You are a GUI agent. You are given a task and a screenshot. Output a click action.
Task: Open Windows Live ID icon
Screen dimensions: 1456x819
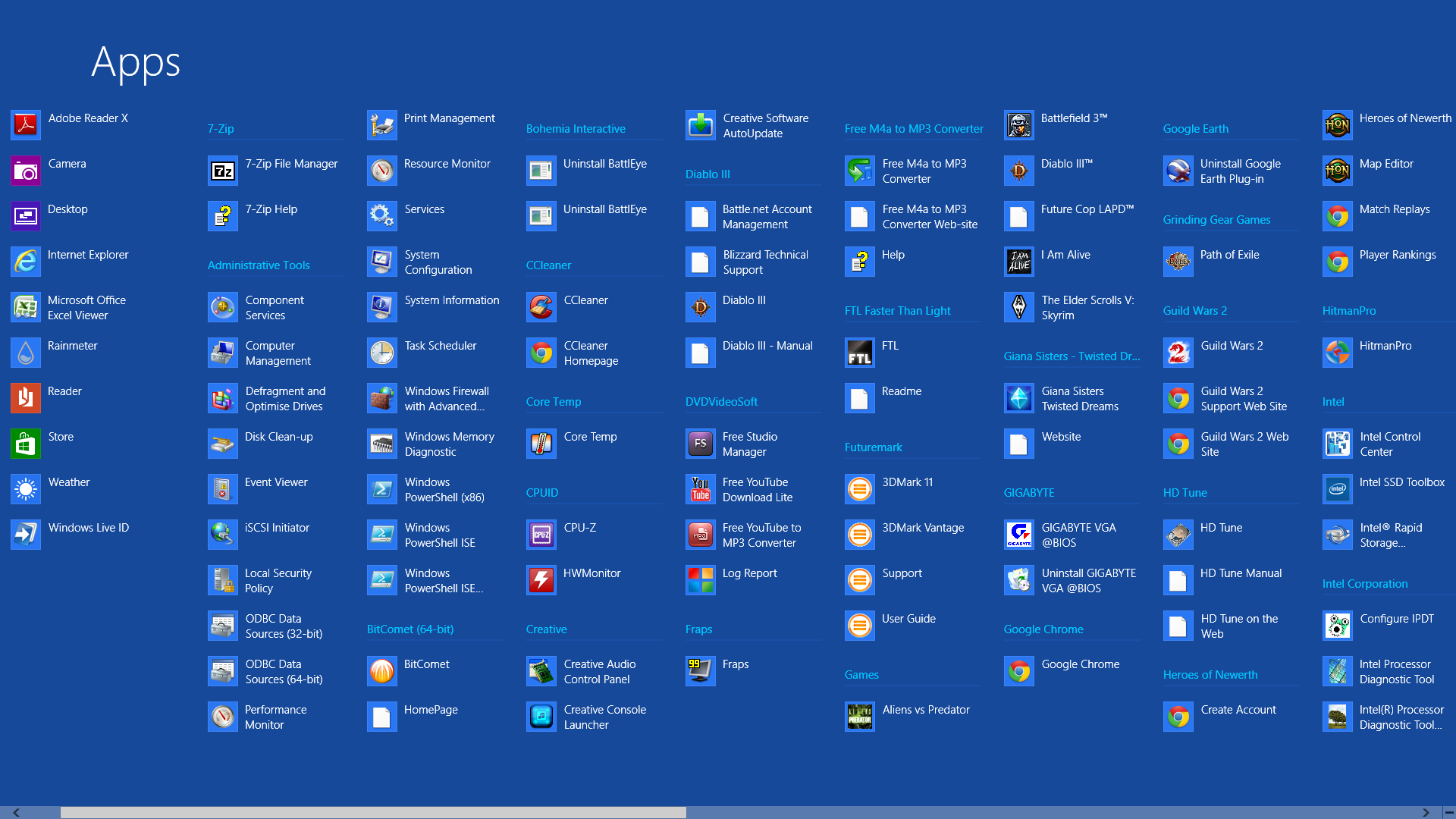tap(26, 535)
